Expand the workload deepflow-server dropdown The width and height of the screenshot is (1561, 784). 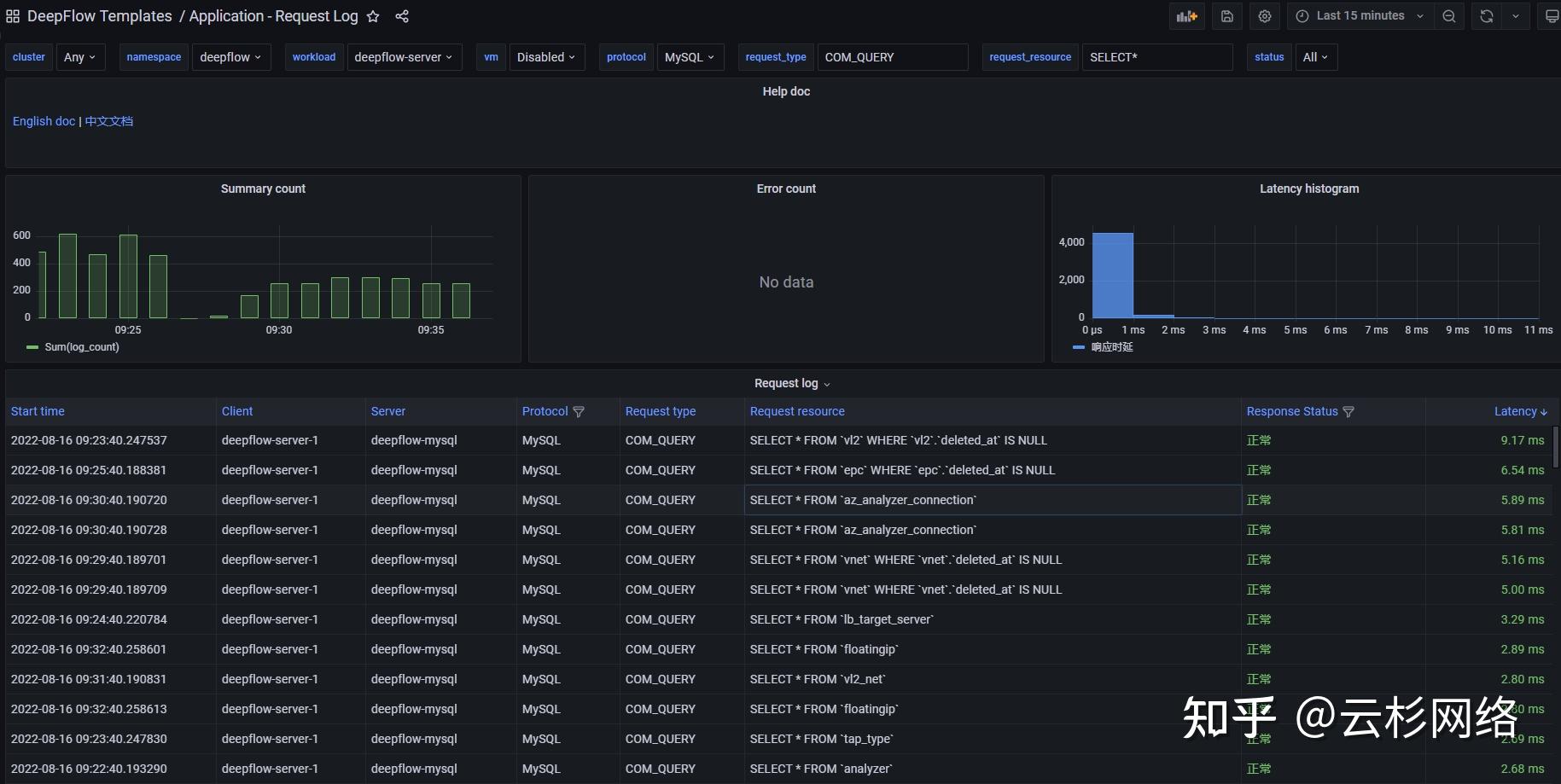tap(405, 57)
